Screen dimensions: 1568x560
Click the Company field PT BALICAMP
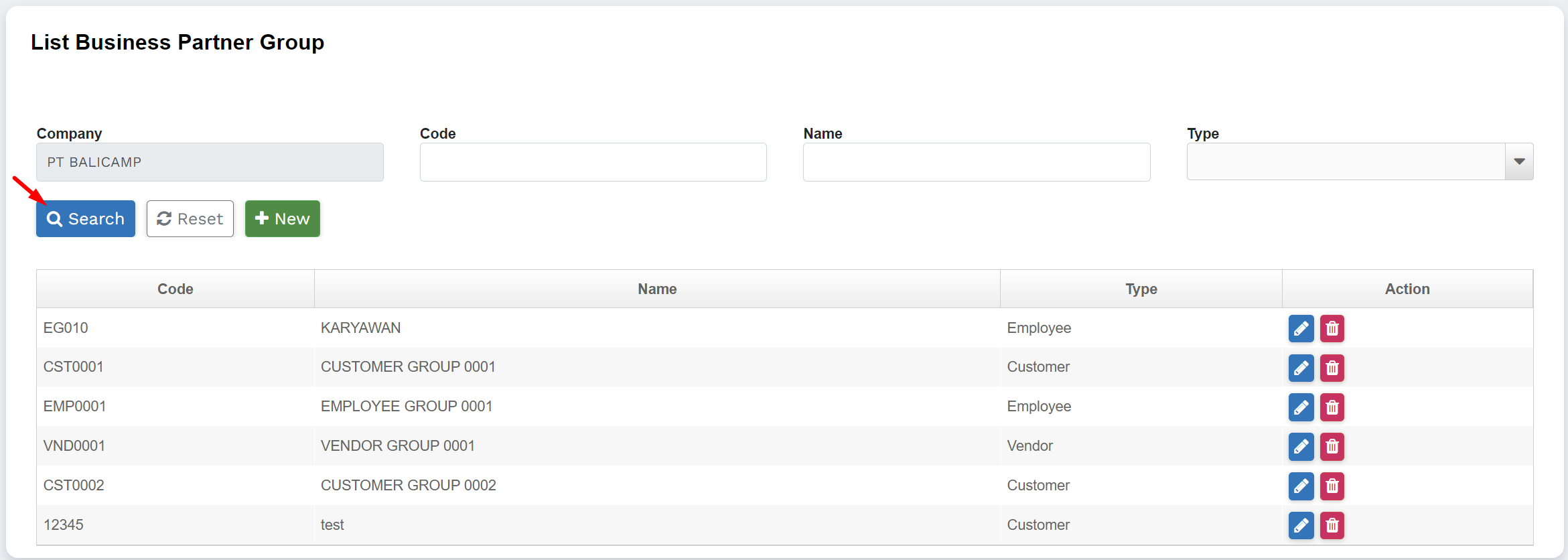tap(210, 162)
